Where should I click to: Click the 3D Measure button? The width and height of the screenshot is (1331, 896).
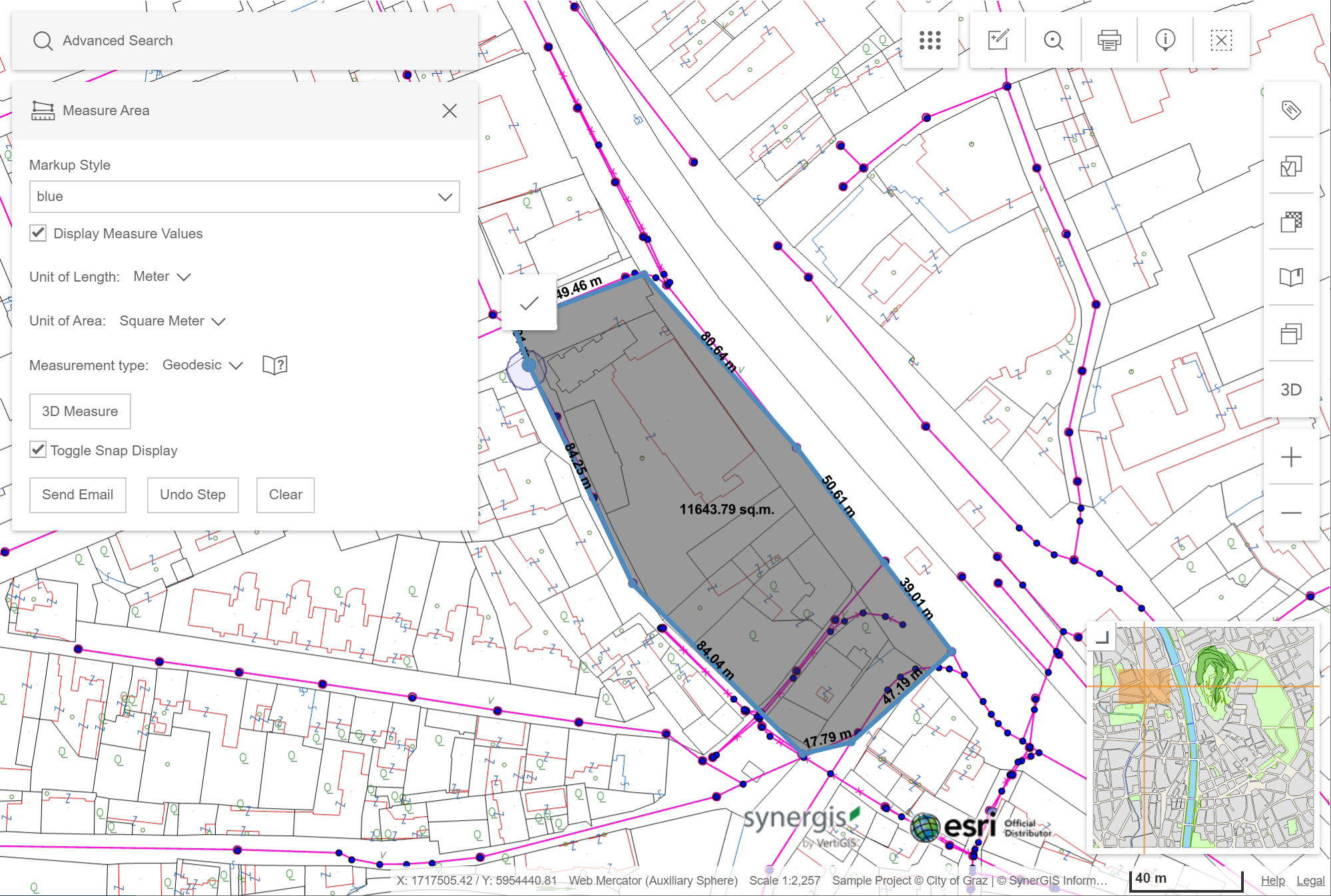tap(79, 411)
